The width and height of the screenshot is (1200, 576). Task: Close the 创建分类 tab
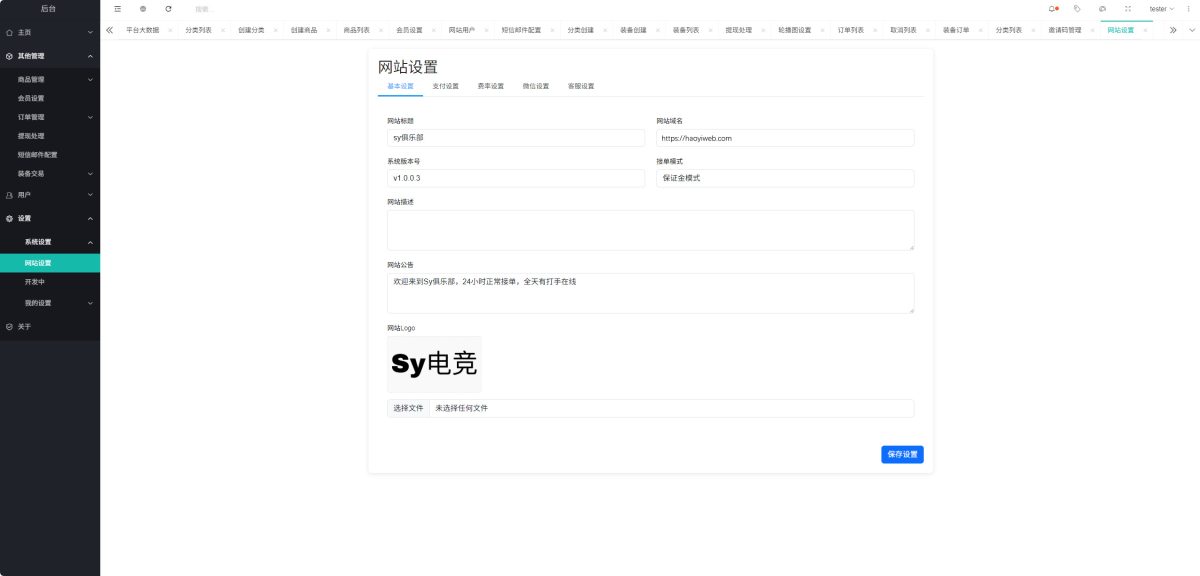(x=276, y=30)
